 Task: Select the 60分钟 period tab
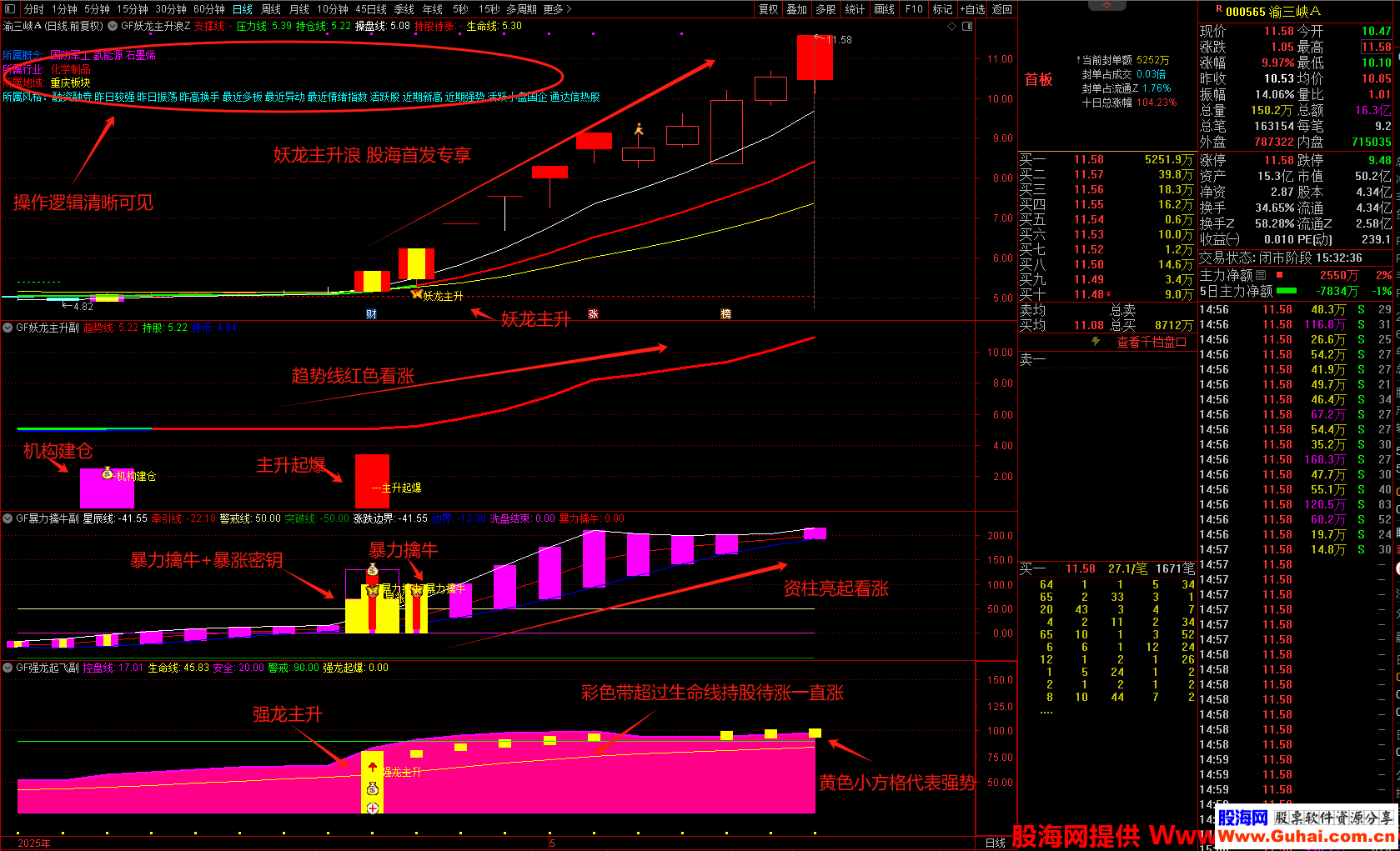pyautogui.click(x=209, y=9)
